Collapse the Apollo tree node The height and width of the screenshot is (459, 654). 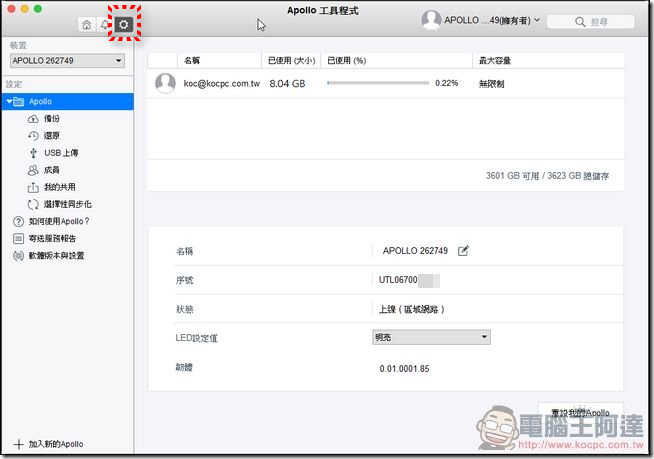click(9, 101)
